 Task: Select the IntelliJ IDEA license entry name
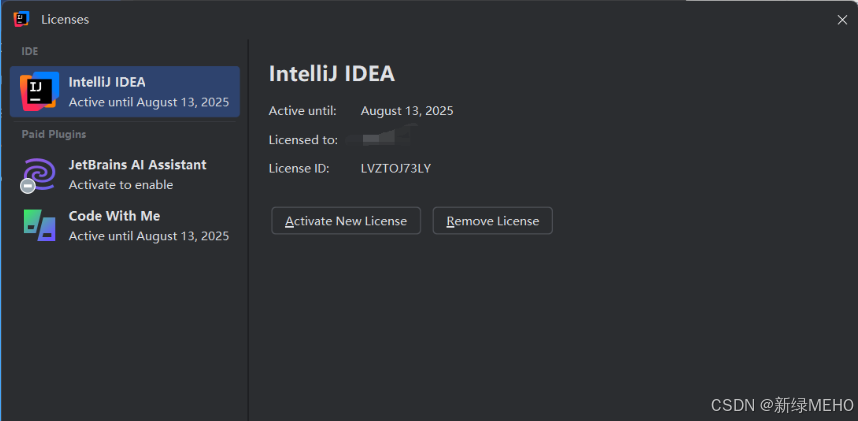point(107,82)
